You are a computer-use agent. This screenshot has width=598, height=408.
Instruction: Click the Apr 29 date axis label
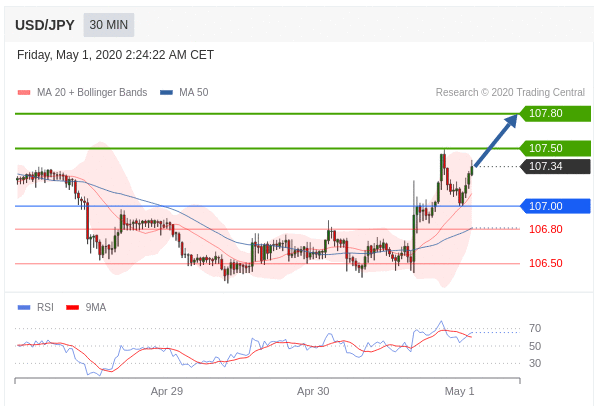pos(167,391)
